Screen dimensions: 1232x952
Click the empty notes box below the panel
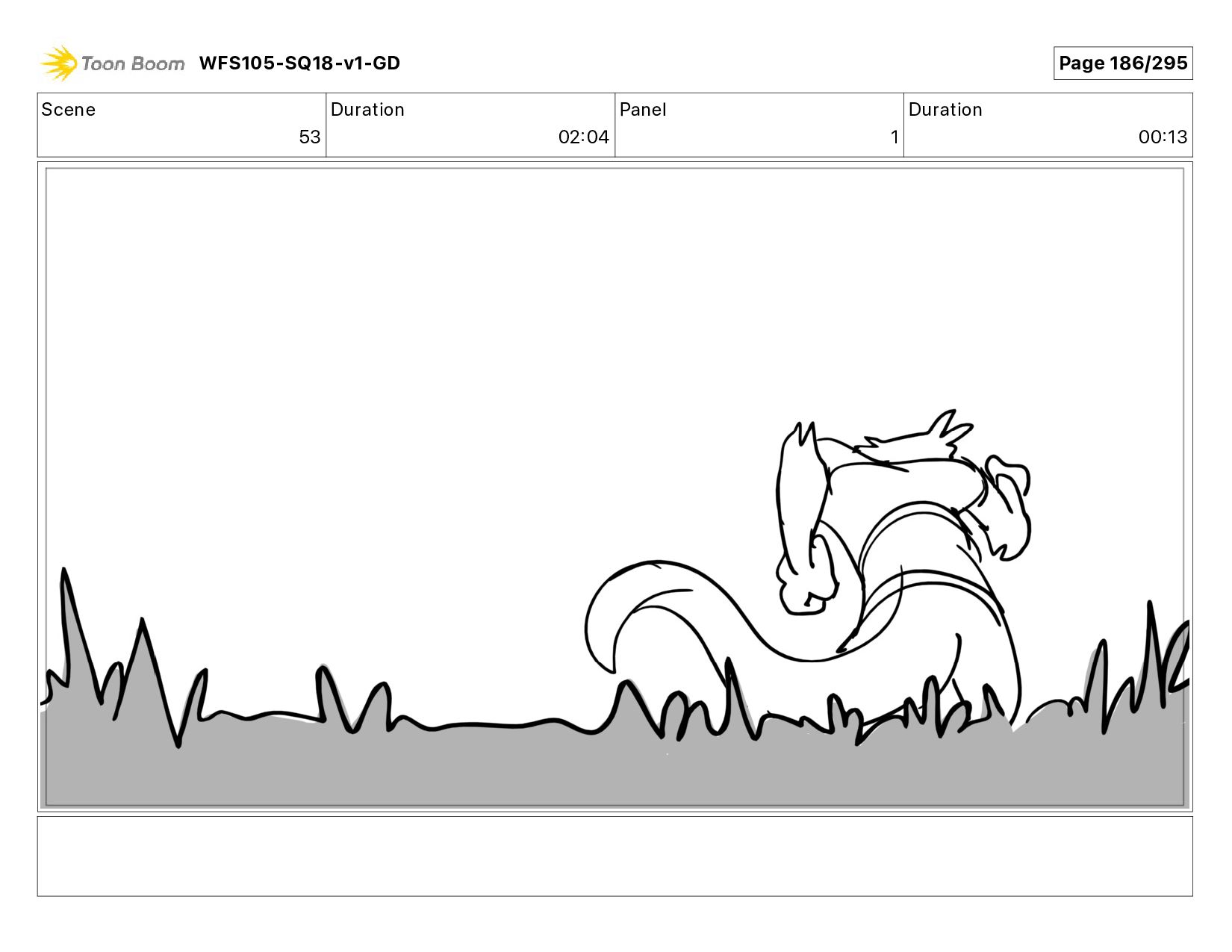tap(615, 856)
